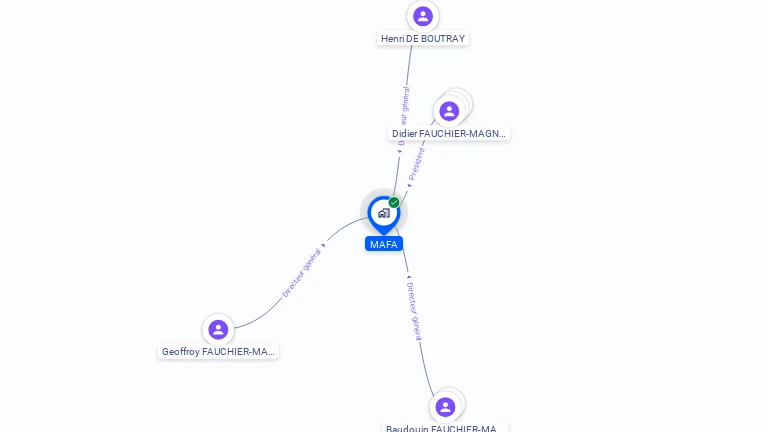This screenshot has height=432, width=768.
Task: Click arrow marker on Geoffroy's edge
Action: coord(323,245)
